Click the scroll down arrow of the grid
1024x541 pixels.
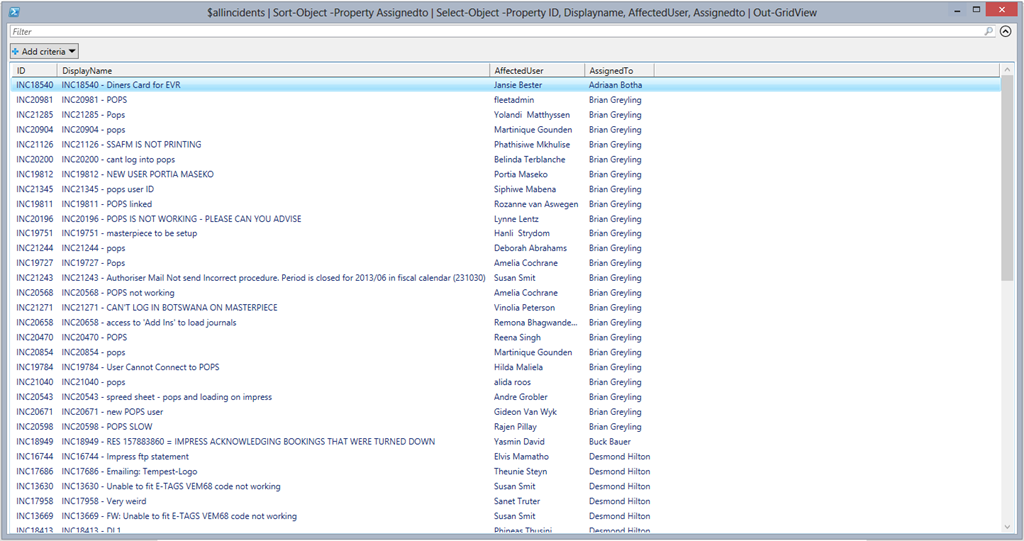click(1006, 527)
